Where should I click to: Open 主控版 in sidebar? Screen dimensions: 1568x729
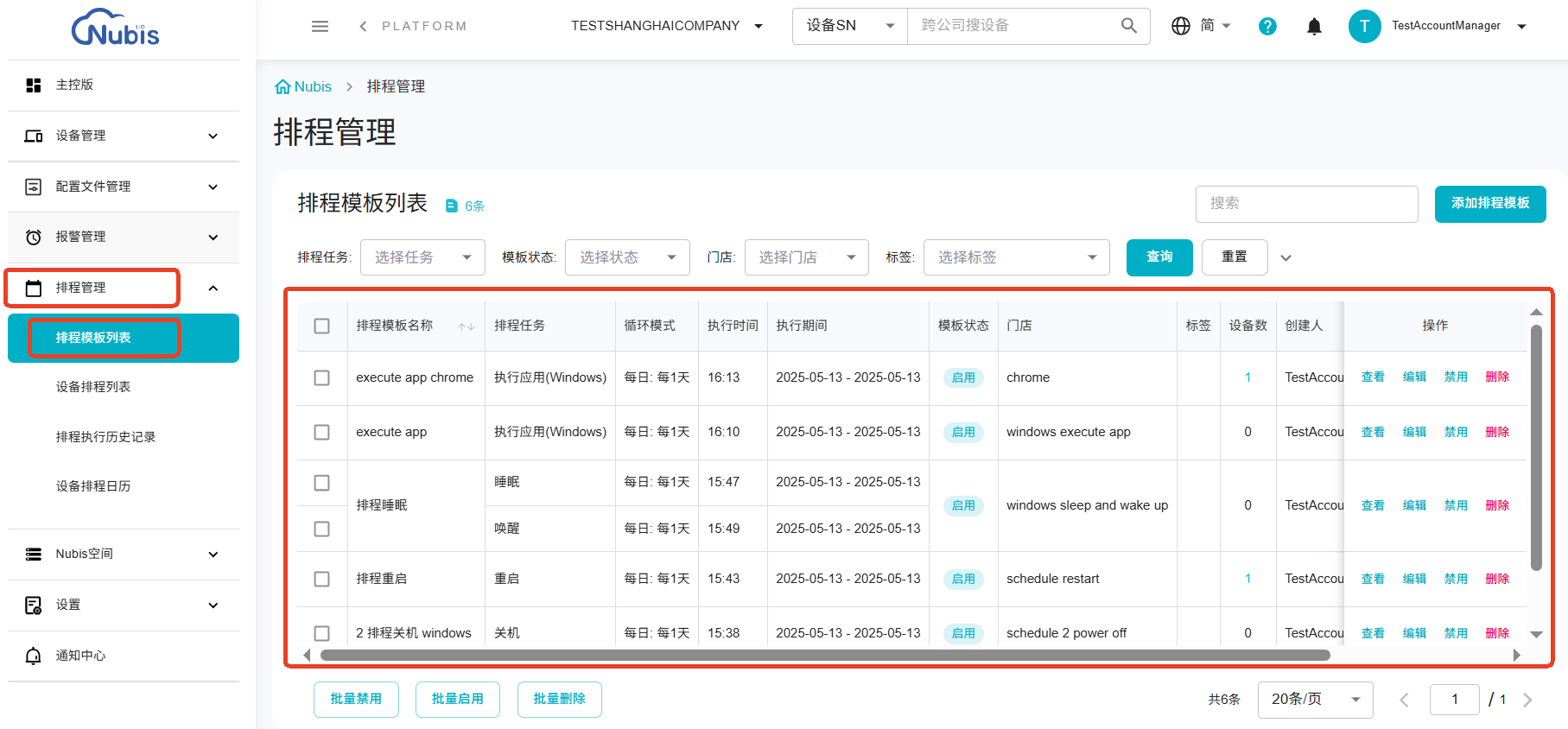(x=124, y=85)
